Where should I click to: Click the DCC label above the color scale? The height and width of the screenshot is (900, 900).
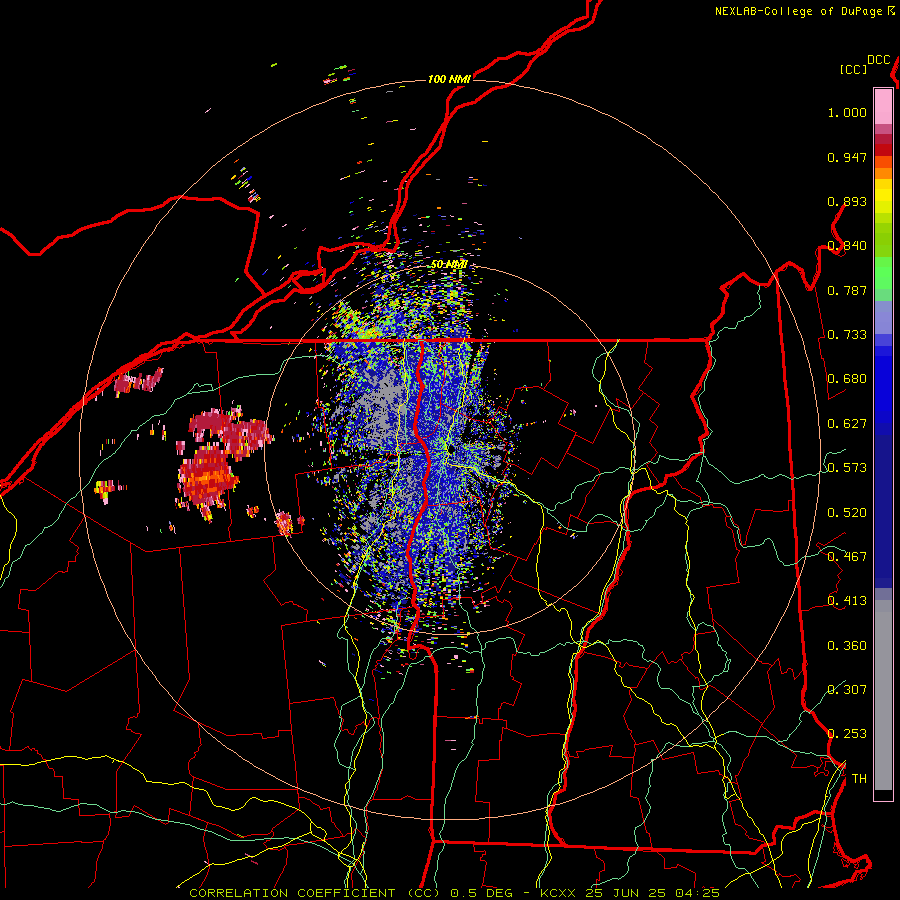(878, 60)
